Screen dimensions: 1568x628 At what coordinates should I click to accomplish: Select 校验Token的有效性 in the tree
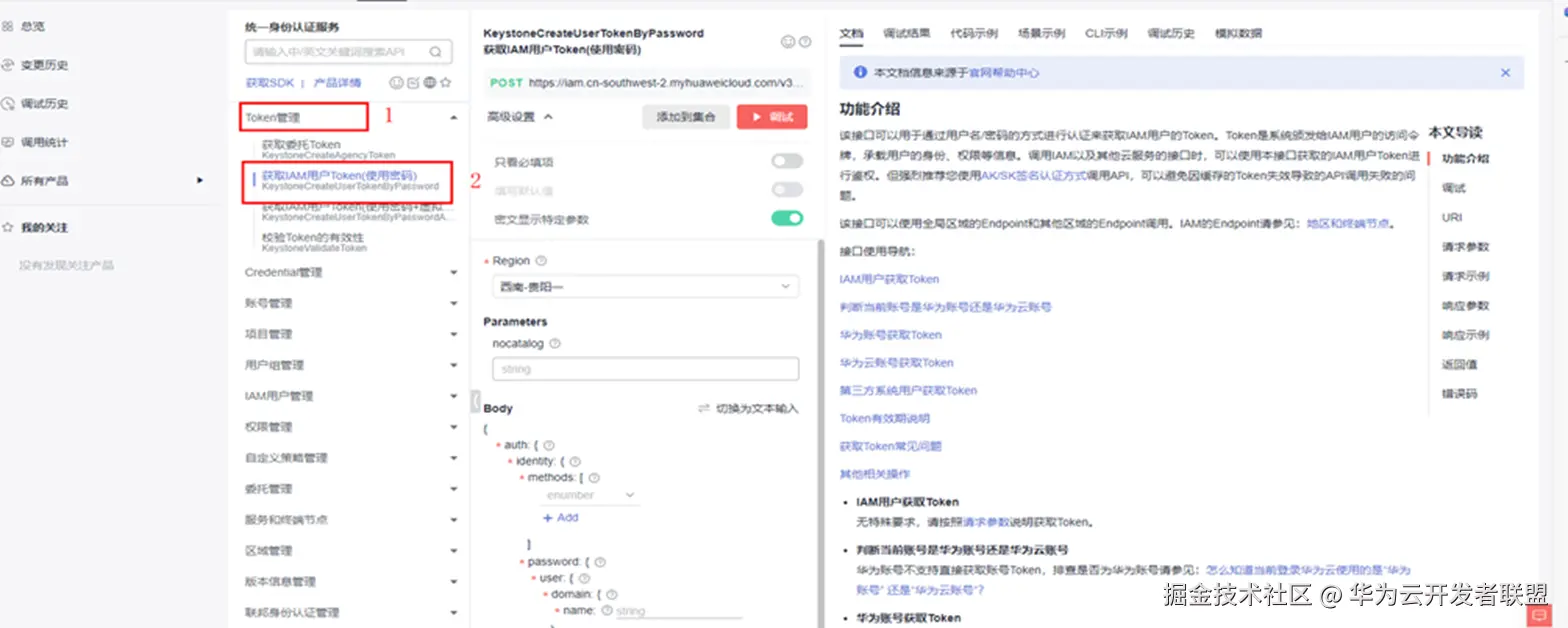pos(314,242)
